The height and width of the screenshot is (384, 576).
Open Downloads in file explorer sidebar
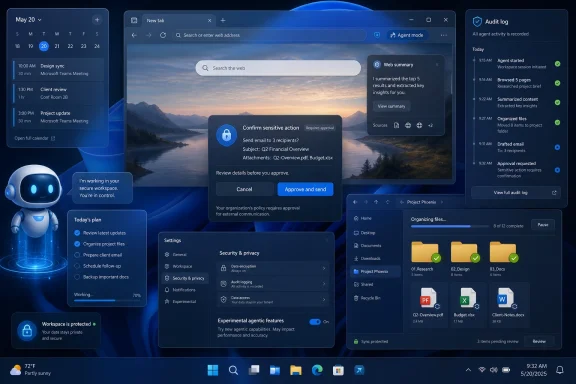[374, 258]
